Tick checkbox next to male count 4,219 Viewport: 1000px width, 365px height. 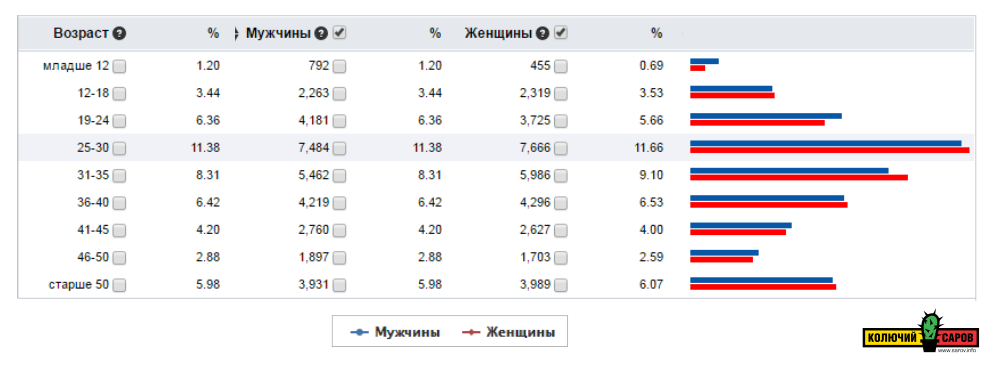click(x=339, y=204)
